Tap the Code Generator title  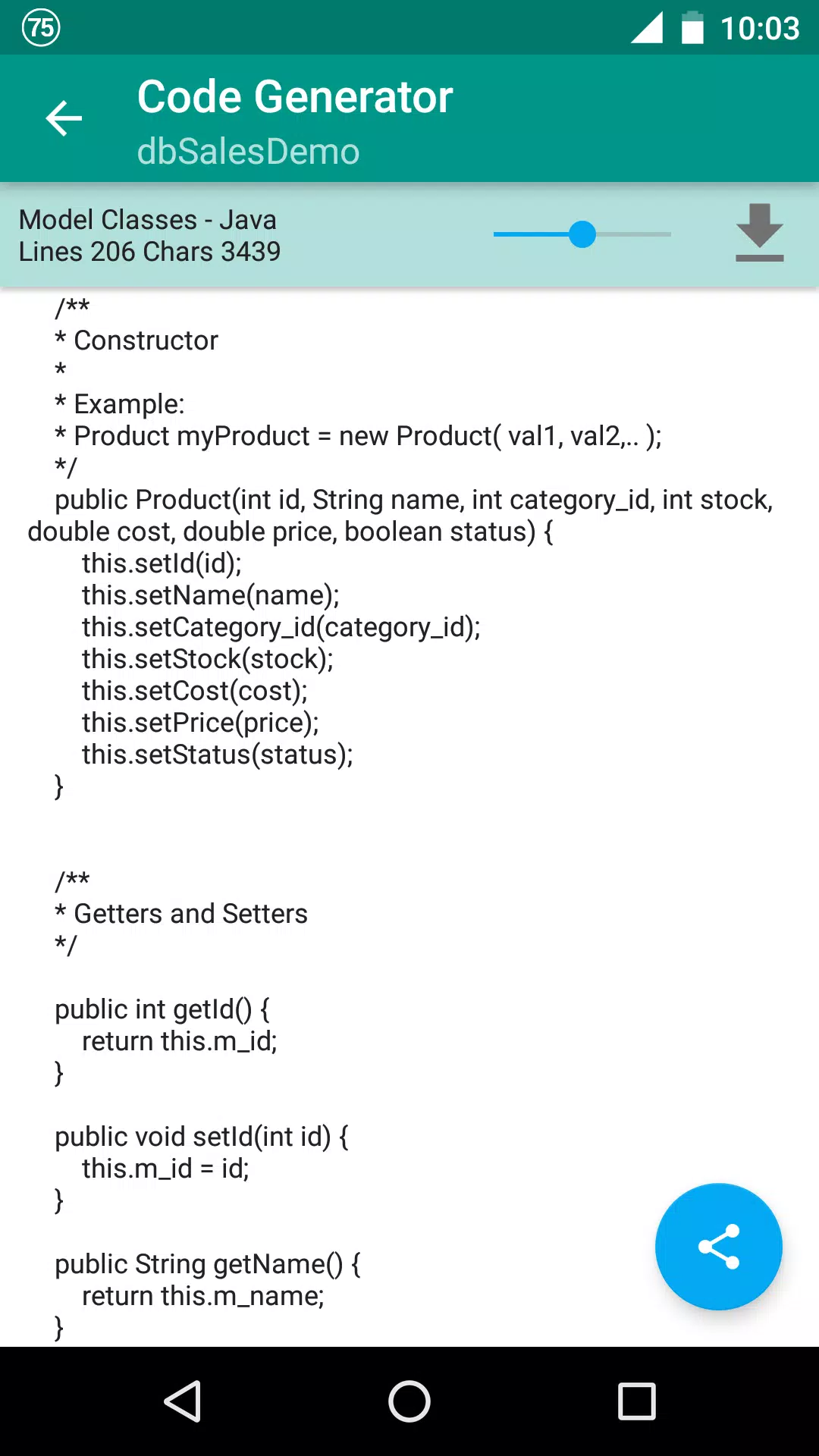point(295,96)
